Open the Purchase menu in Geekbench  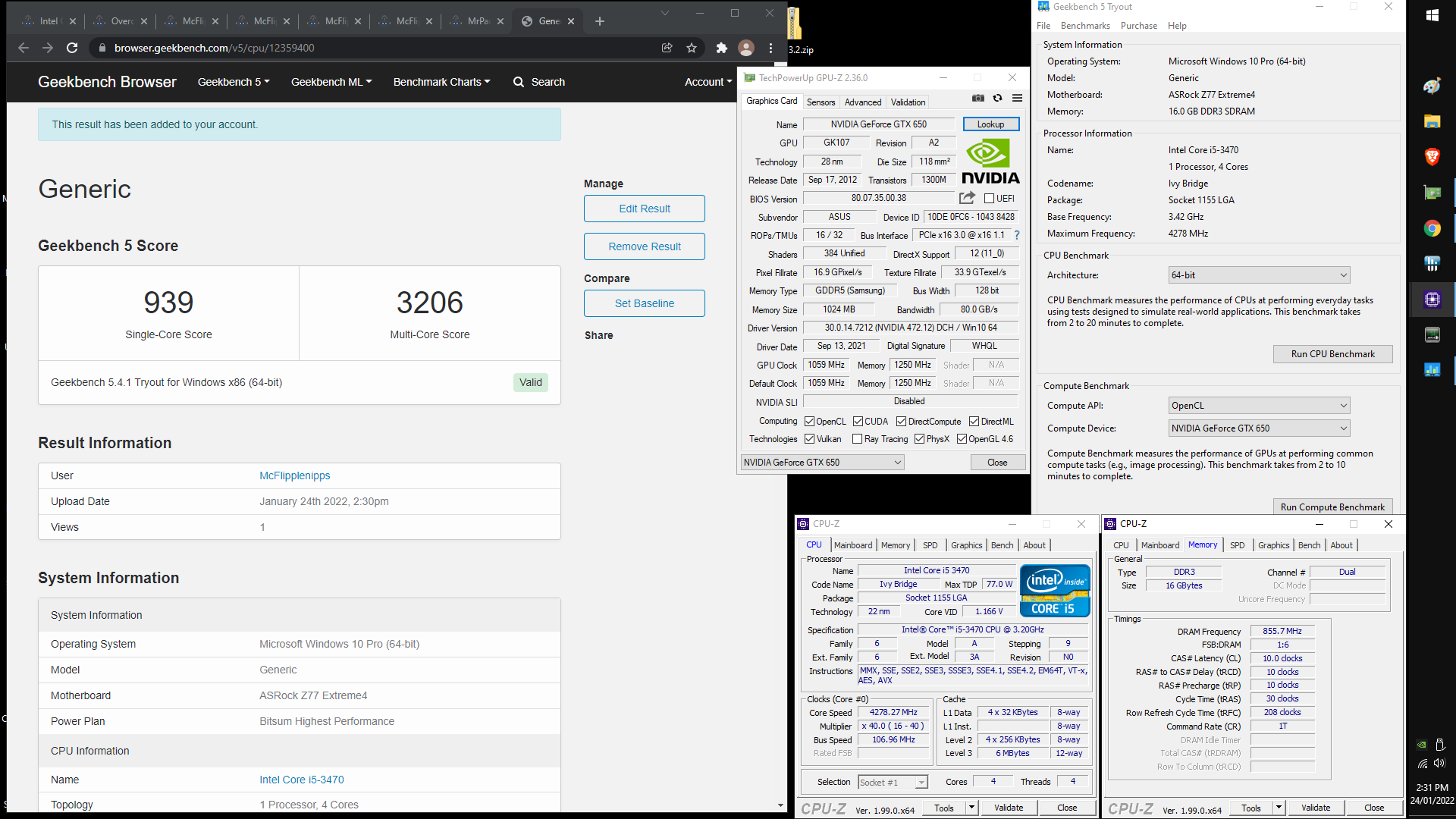[1139, 26]
